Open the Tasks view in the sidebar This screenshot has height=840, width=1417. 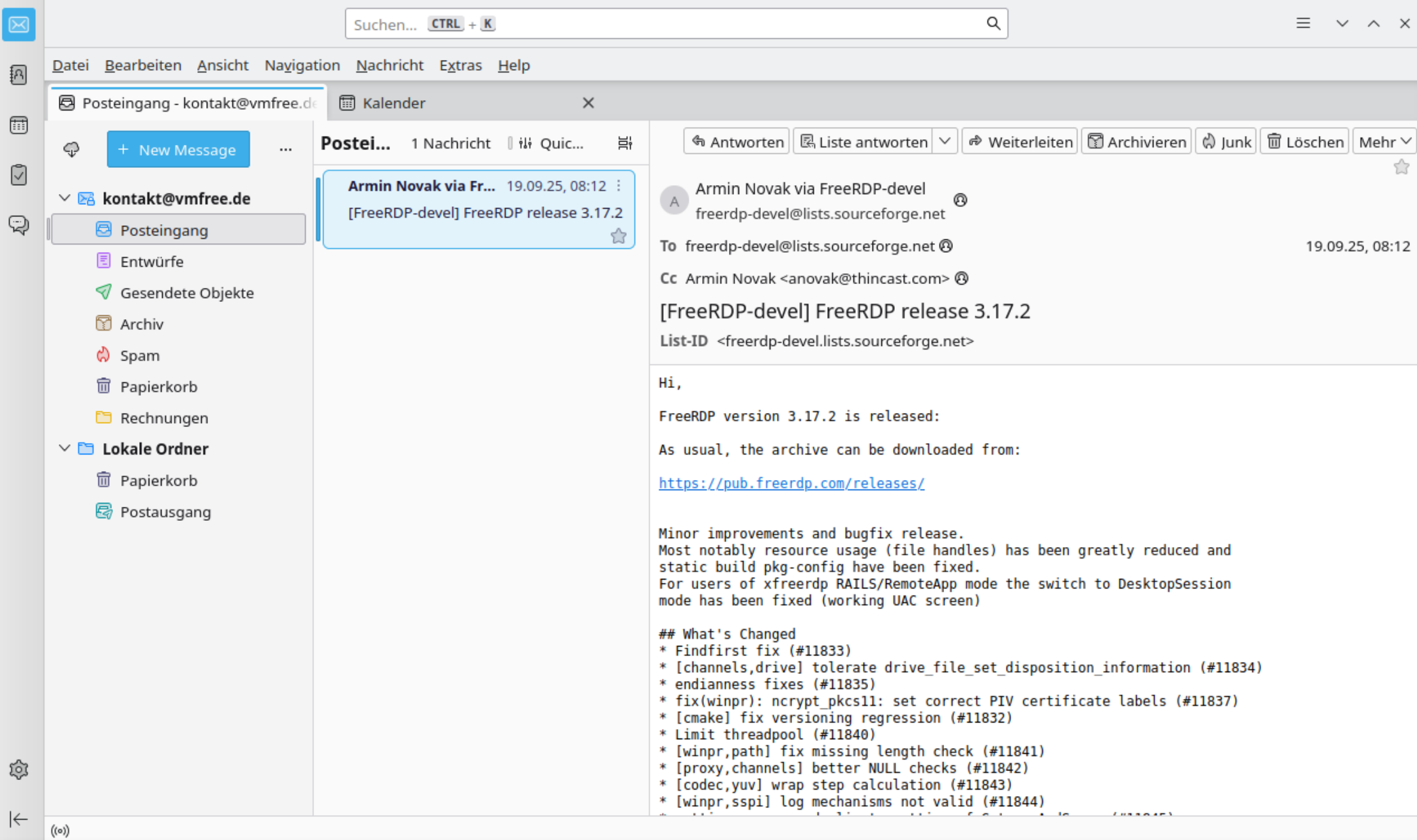click(19, 175)
